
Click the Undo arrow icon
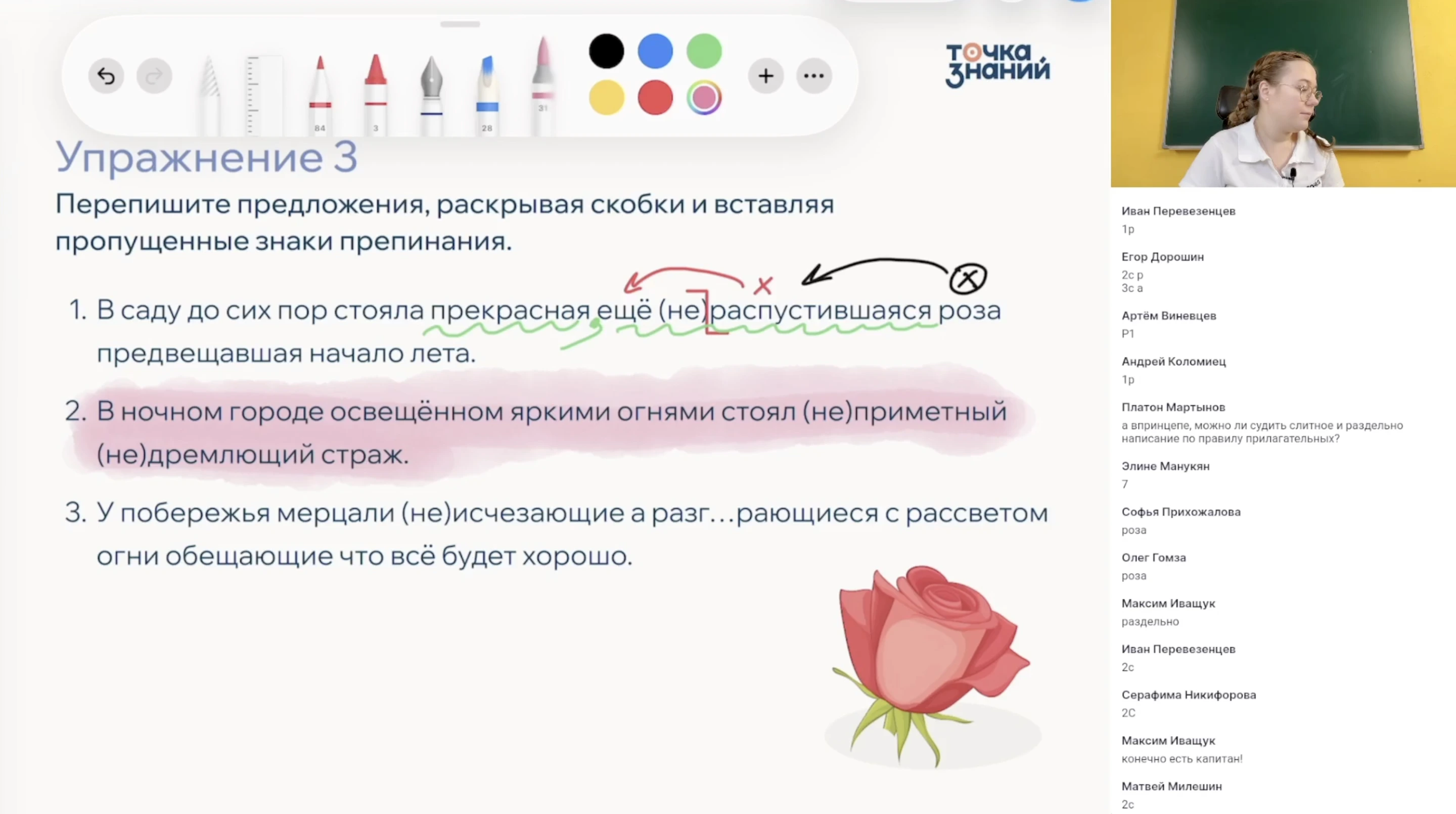coord(106,76)
